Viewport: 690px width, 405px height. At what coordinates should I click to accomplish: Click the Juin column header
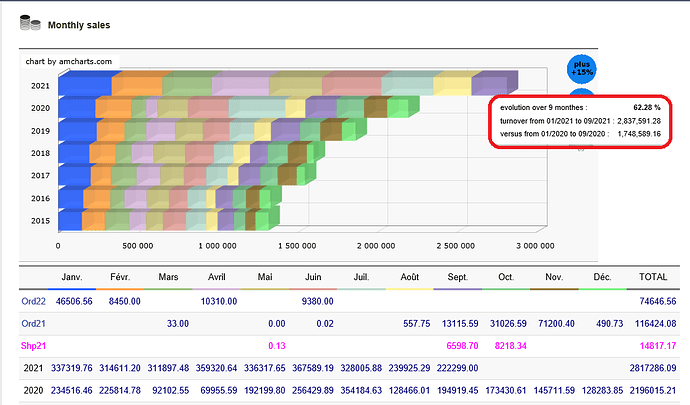pyautogui.click(x=313, y=277)
